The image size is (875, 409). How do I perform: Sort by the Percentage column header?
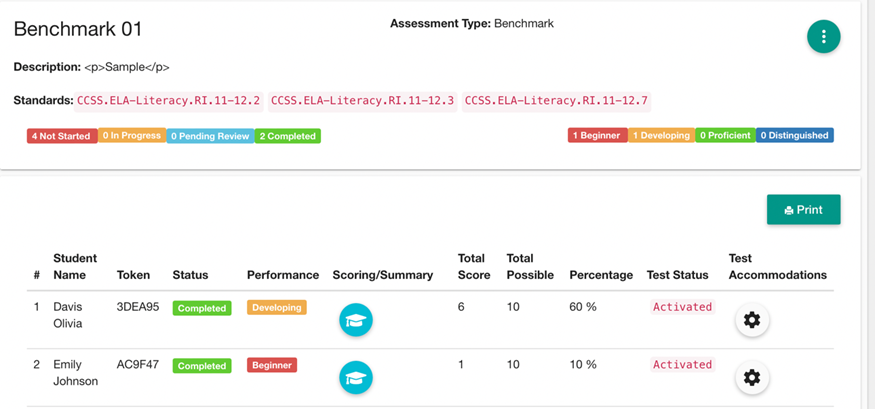click(601, 275)
